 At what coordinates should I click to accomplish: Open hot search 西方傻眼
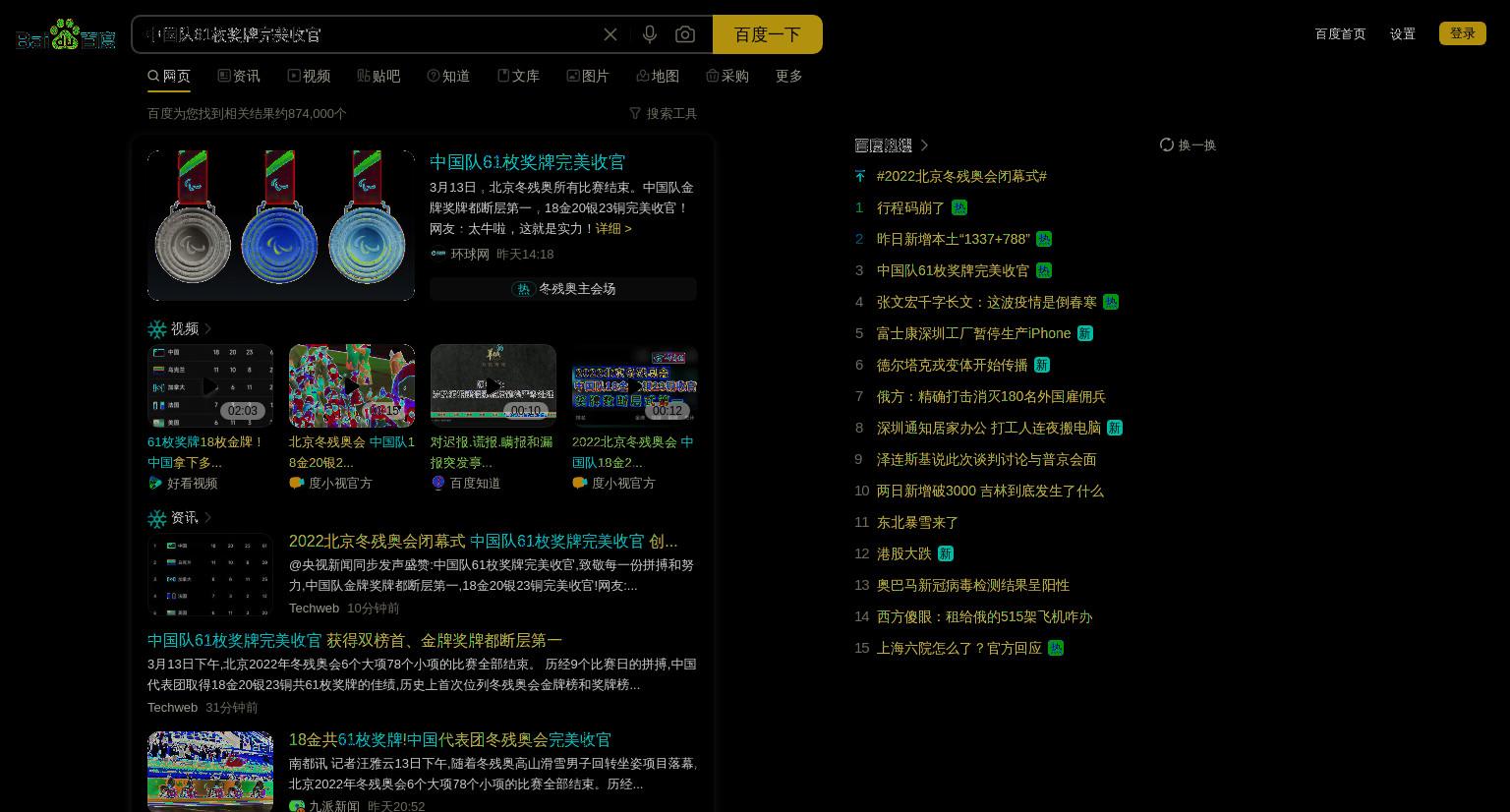click(x=984, y=616)
